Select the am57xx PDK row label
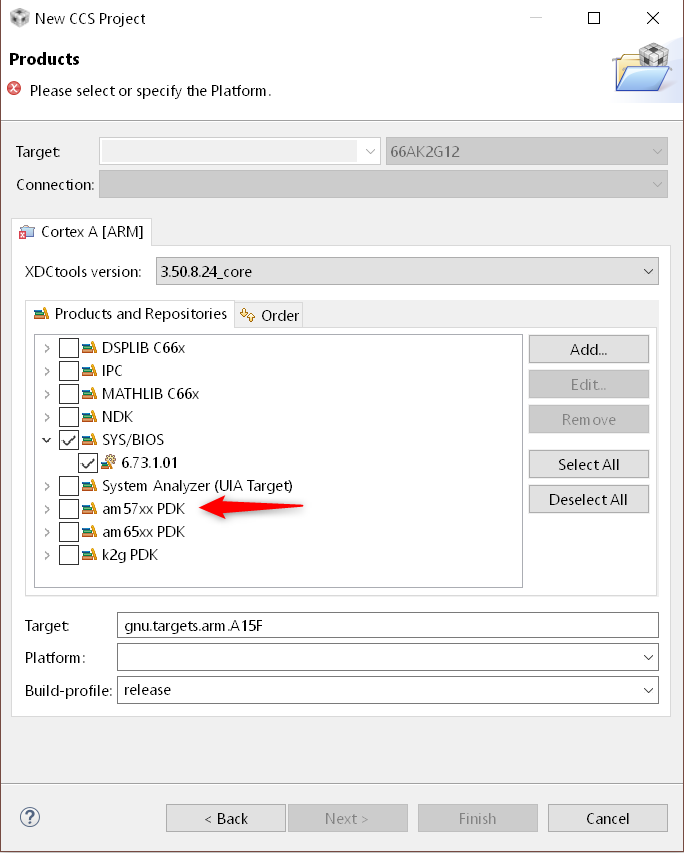This screenshot has height=853, width=684. tap(144, 509)
